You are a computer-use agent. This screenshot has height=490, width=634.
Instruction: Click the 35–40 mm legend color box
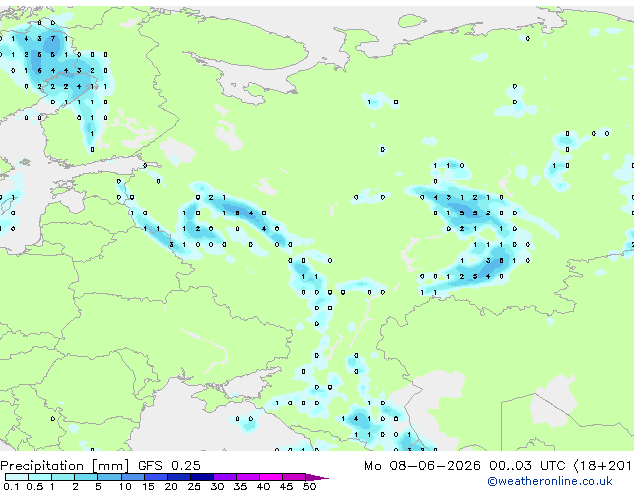pos(247,477)
